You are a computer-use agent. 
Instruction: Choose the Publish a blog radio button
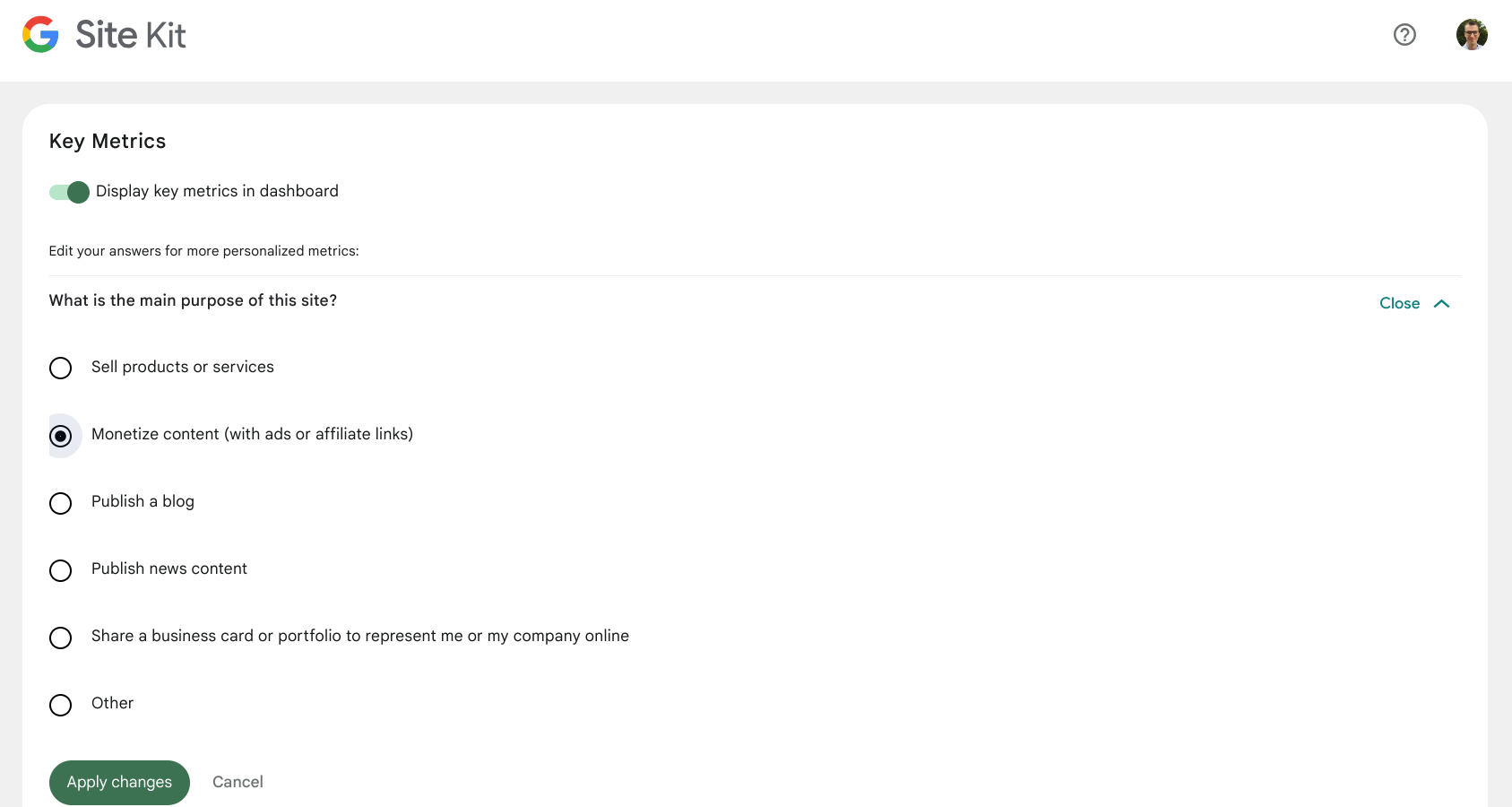pos(61,503)
